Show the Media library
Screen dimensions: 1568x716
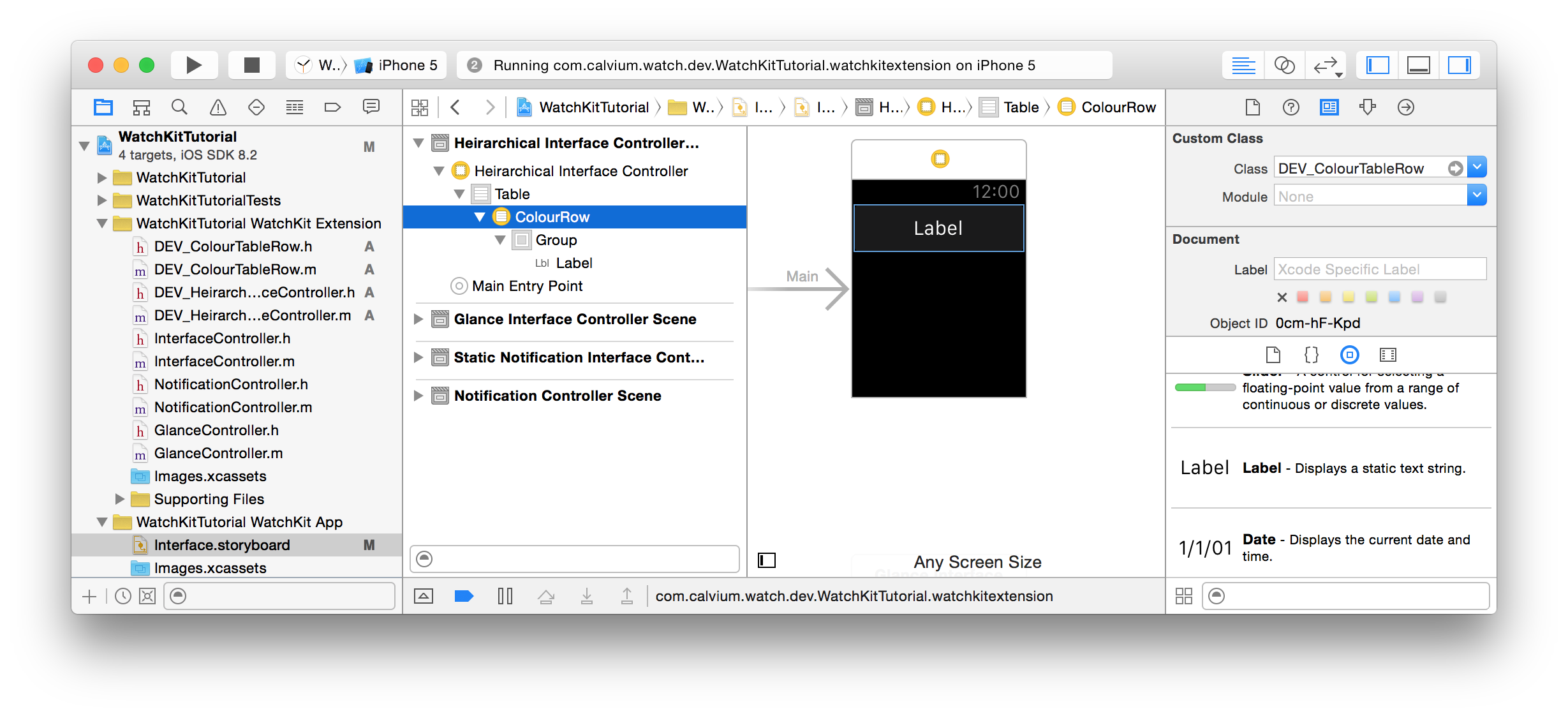coord(1388,355)
